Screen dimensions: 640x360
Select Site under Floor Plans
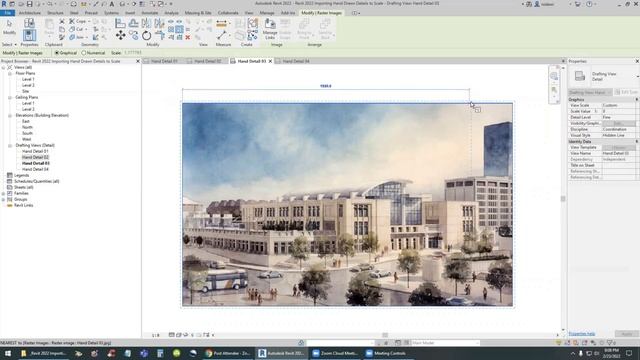click(x=25, y=91)
